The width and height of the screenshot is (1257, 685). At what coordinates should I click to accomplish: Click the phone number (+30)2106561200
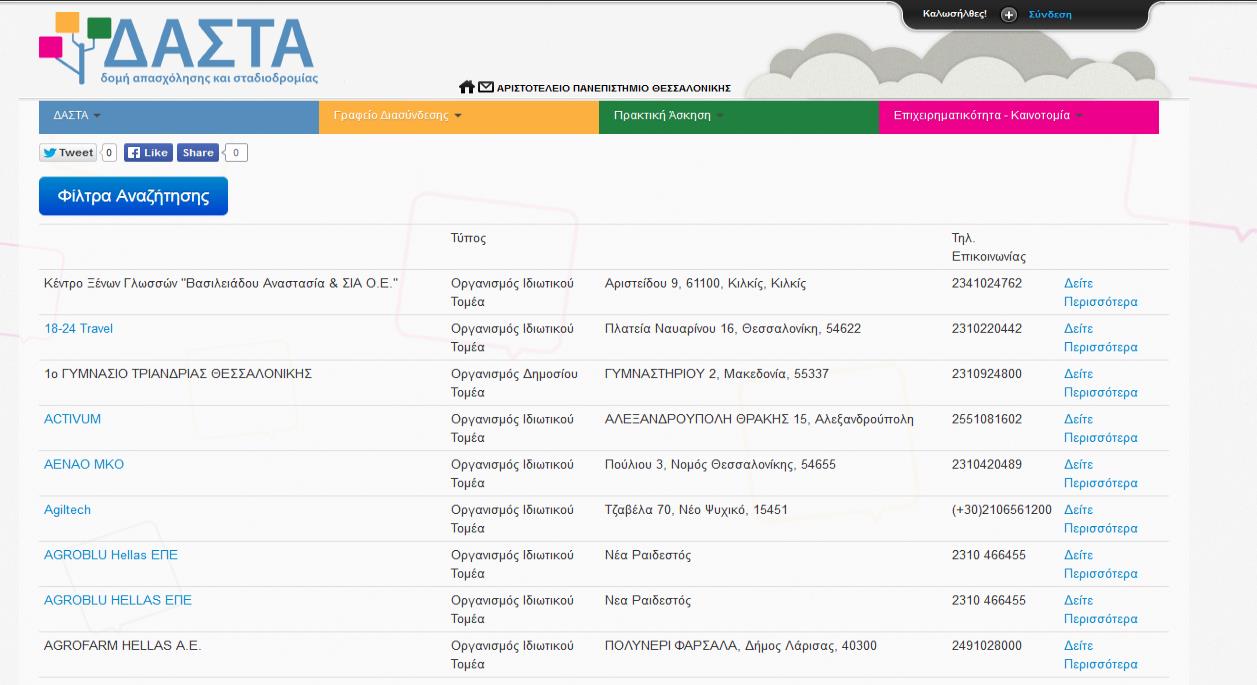click(x=1002, y=510)
